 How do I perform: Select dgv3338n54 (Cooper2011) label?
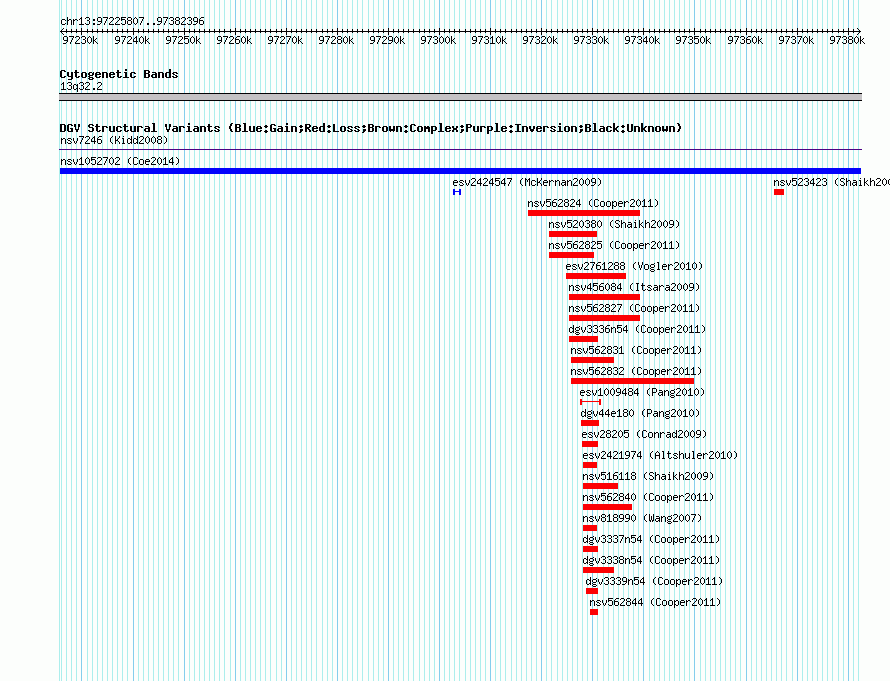point(651,560)
